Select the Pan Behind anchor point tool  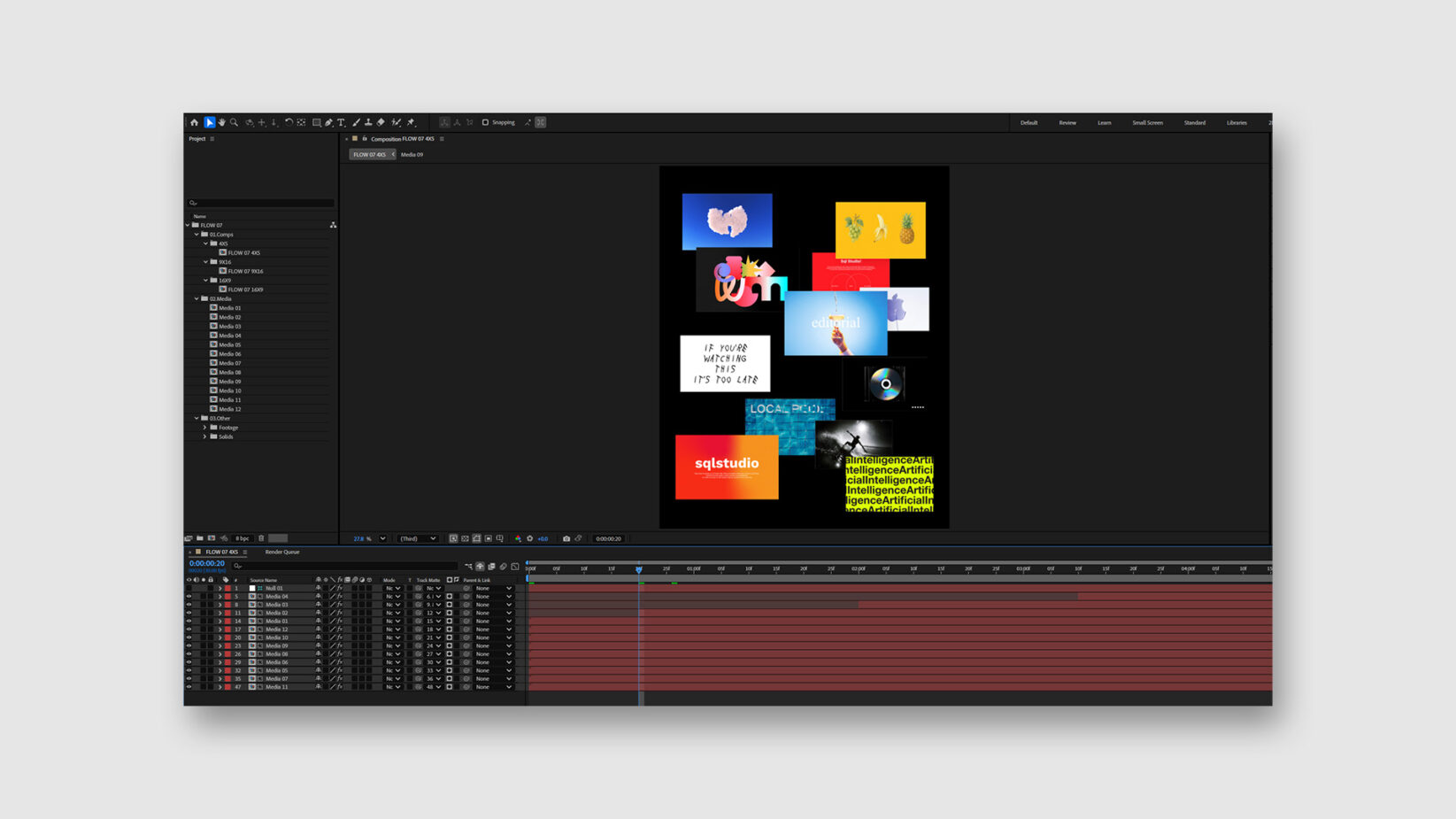[301, 123]
